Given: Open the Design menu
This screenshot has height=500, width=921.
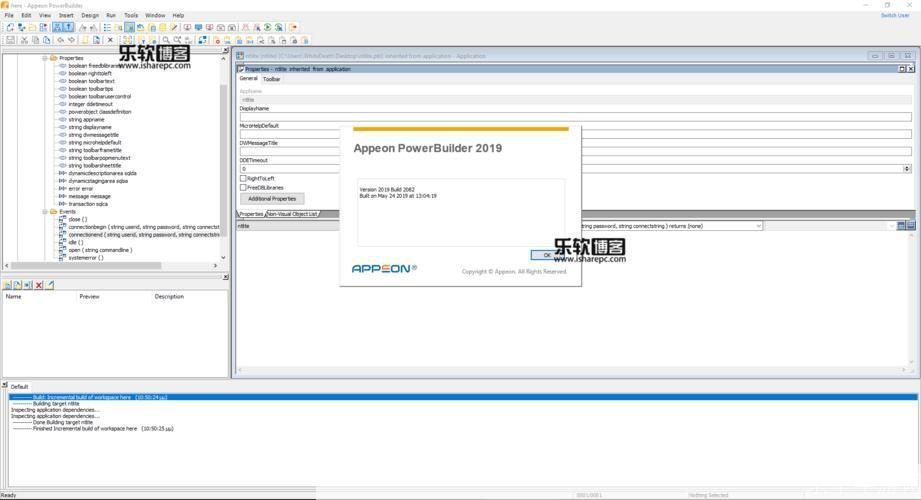Looking at the screenshot, I should pyautogui.click(x=90, y=15).
